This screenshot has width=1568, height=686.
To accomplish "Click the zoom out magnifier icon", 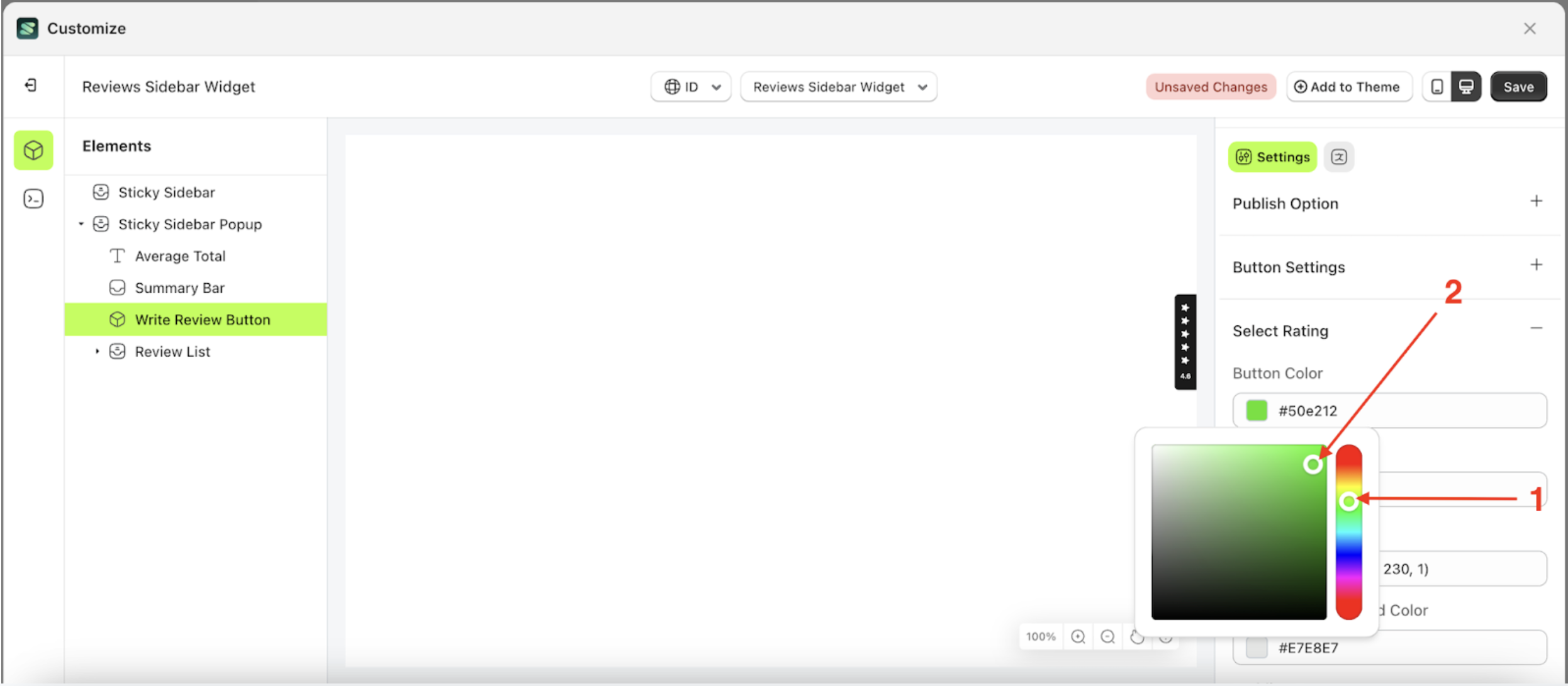I will tap(1107, 636).
